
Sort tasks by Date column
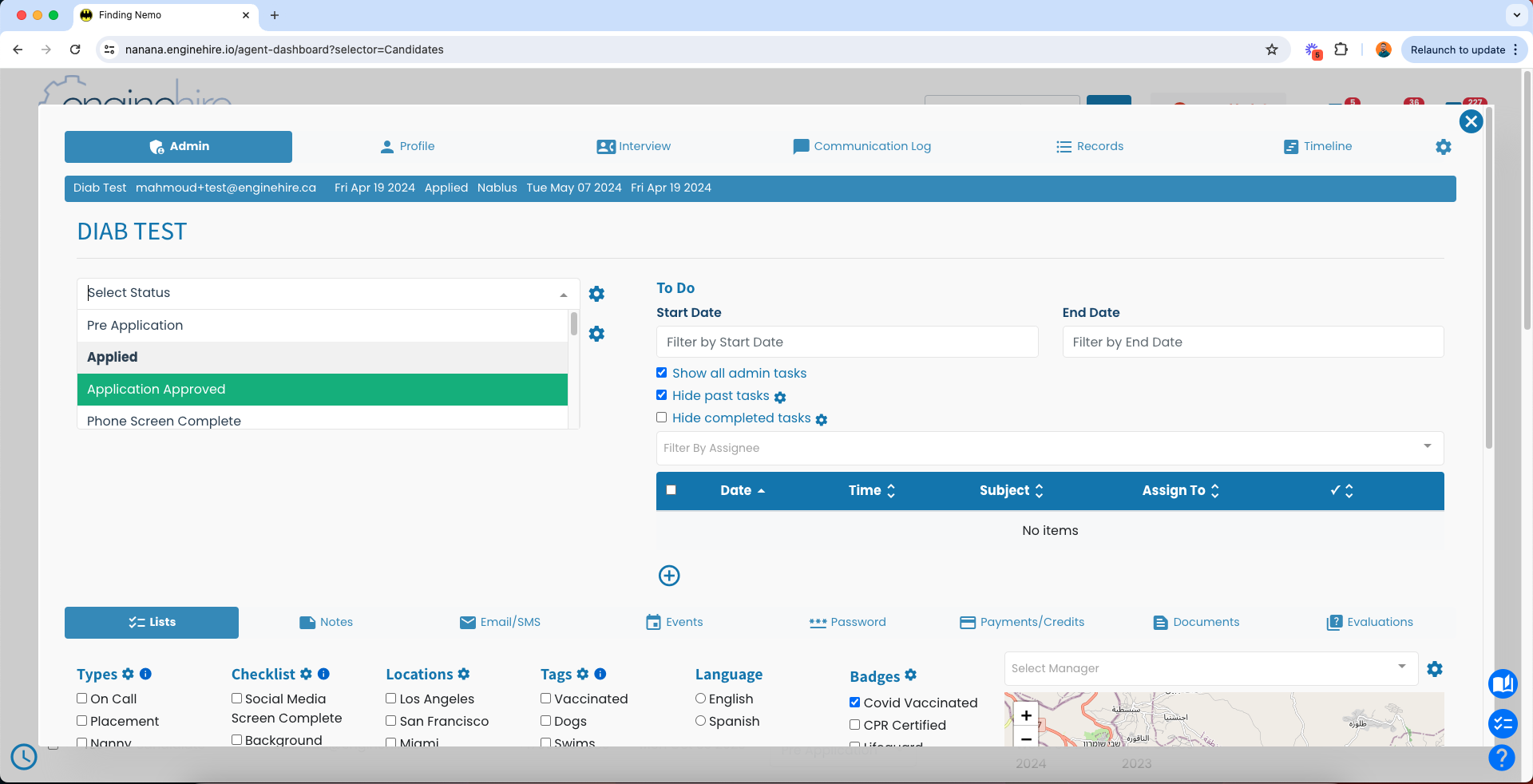(743, 490)
